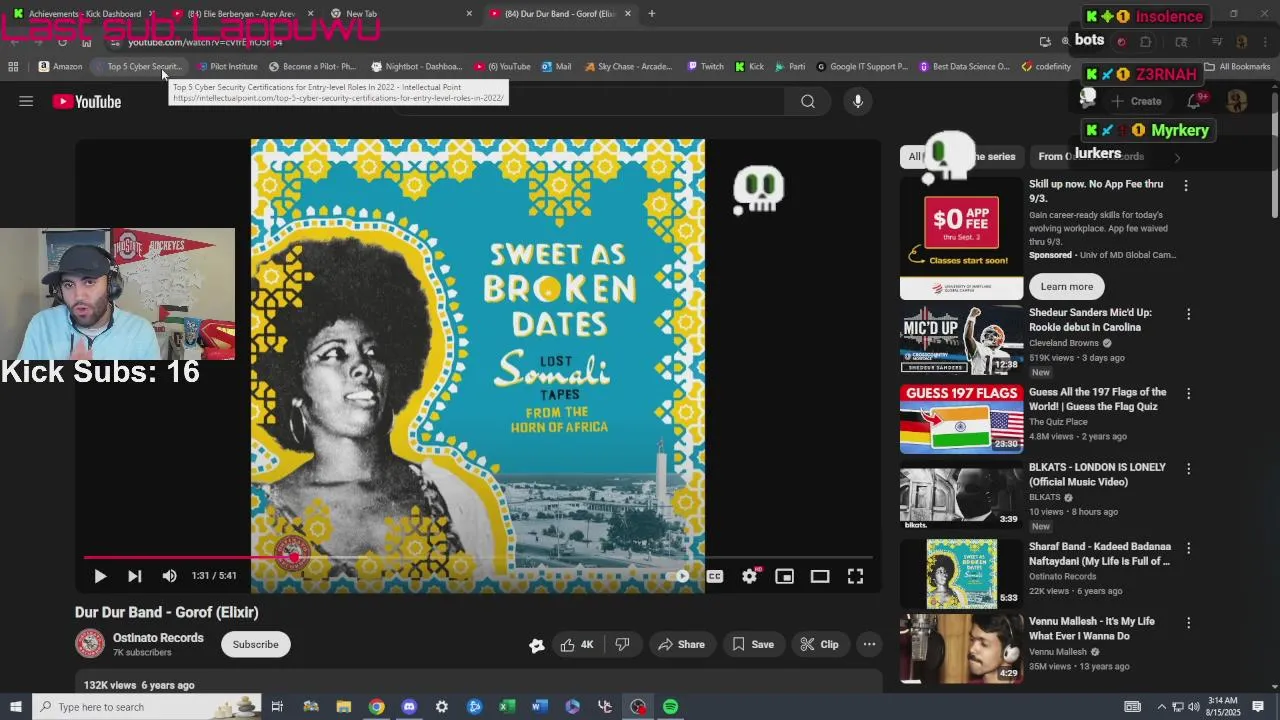Open Kick bookmark in bookmarks bar
This screenshot has width=1280, height=720.
749,67
